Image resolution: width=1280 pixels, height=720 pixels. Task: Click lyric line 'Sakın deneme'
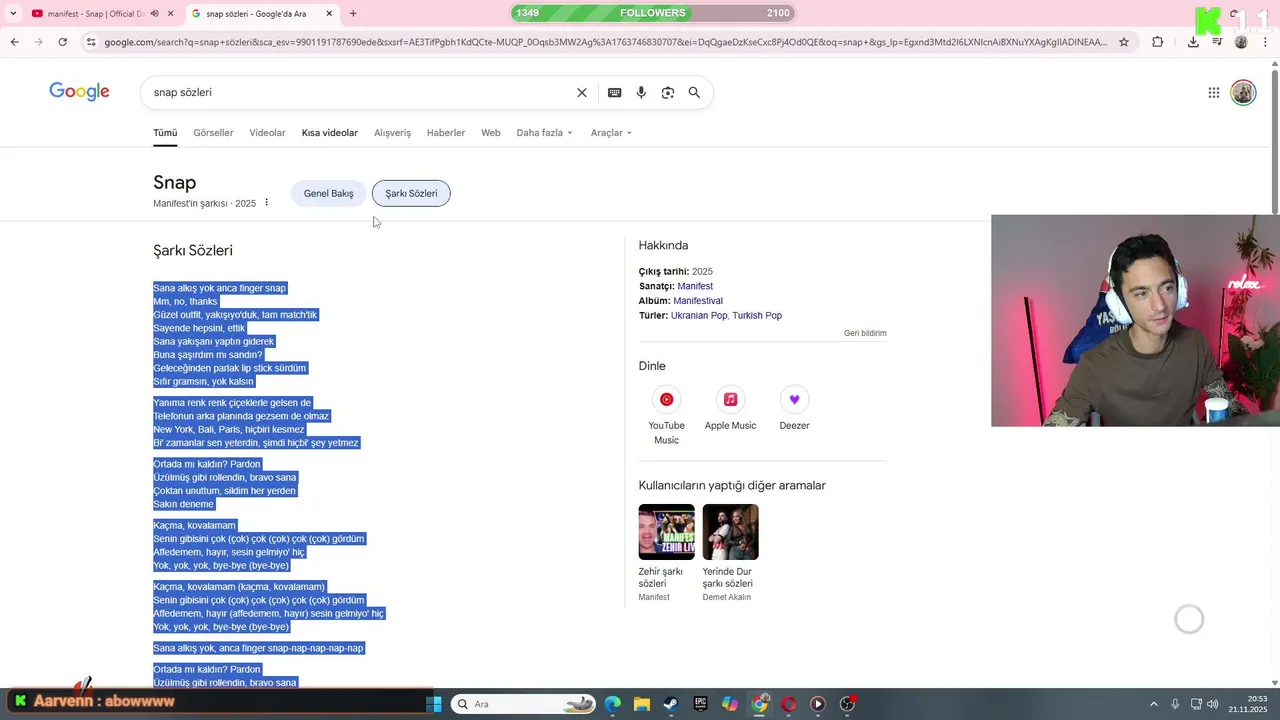[183, 504]
